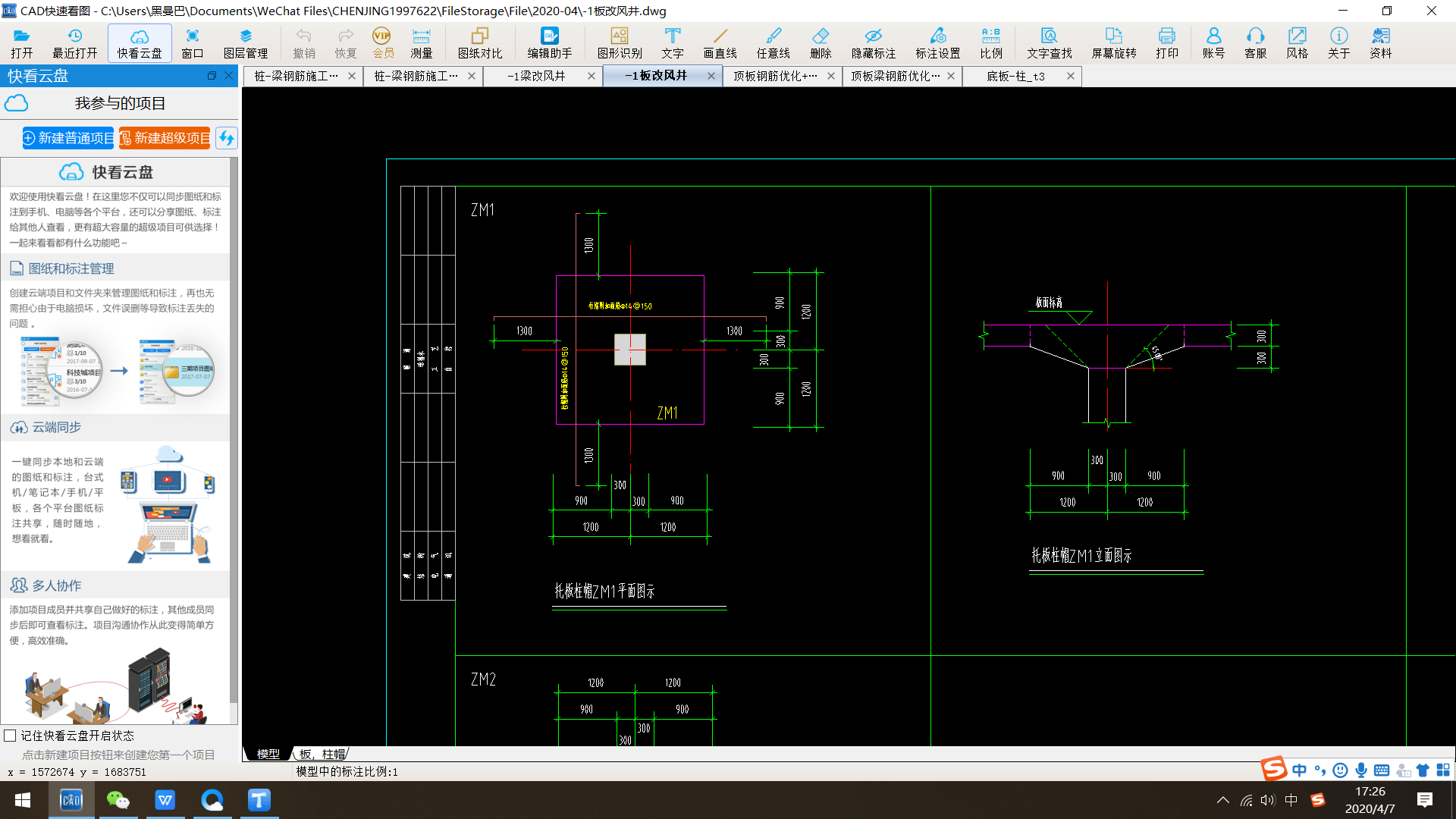
Task: Open 图层管理 layer management
Action: (x=246, y=43)
